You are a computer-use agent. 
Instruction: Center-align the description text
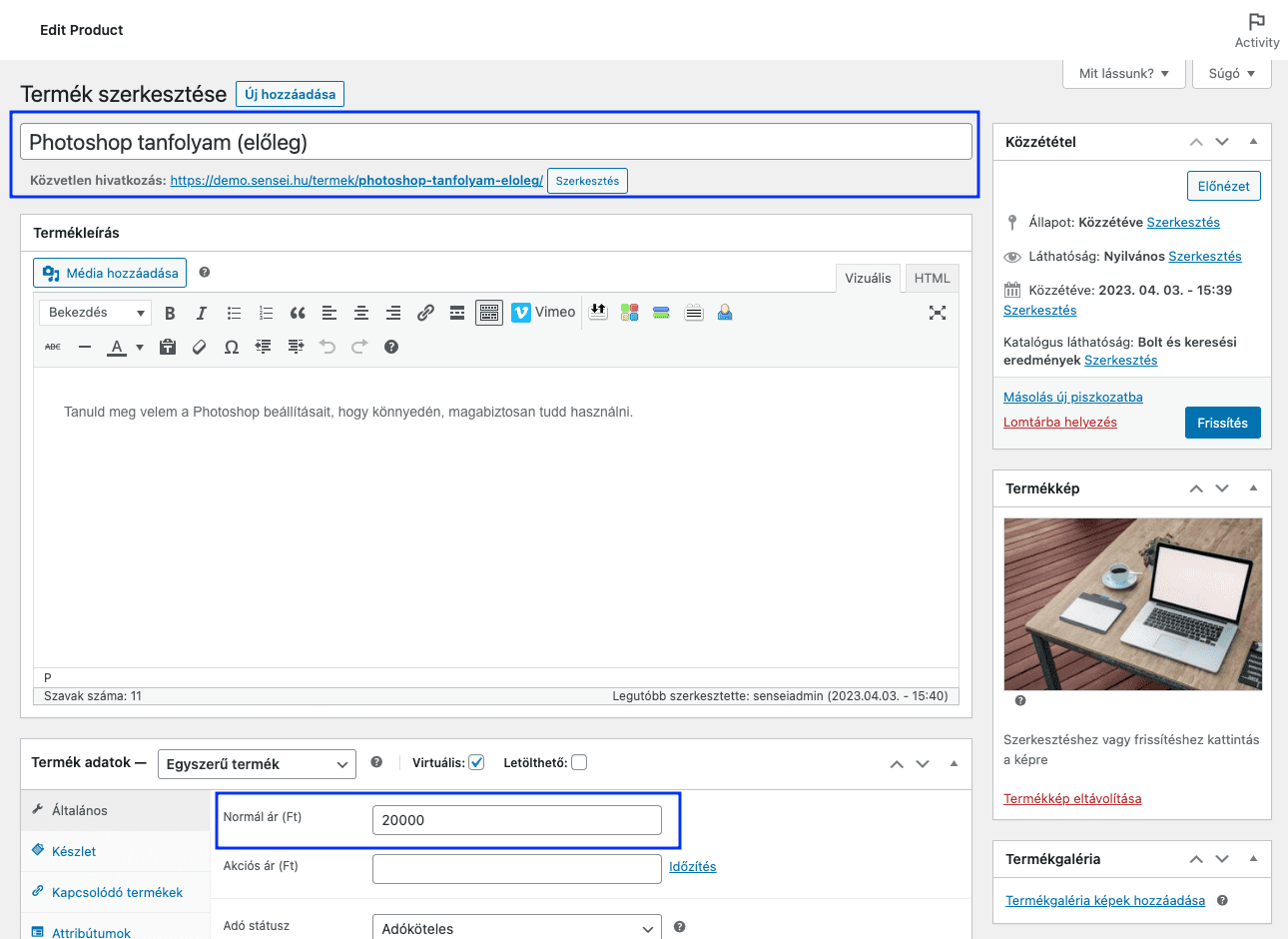click(x=361, y=313)
